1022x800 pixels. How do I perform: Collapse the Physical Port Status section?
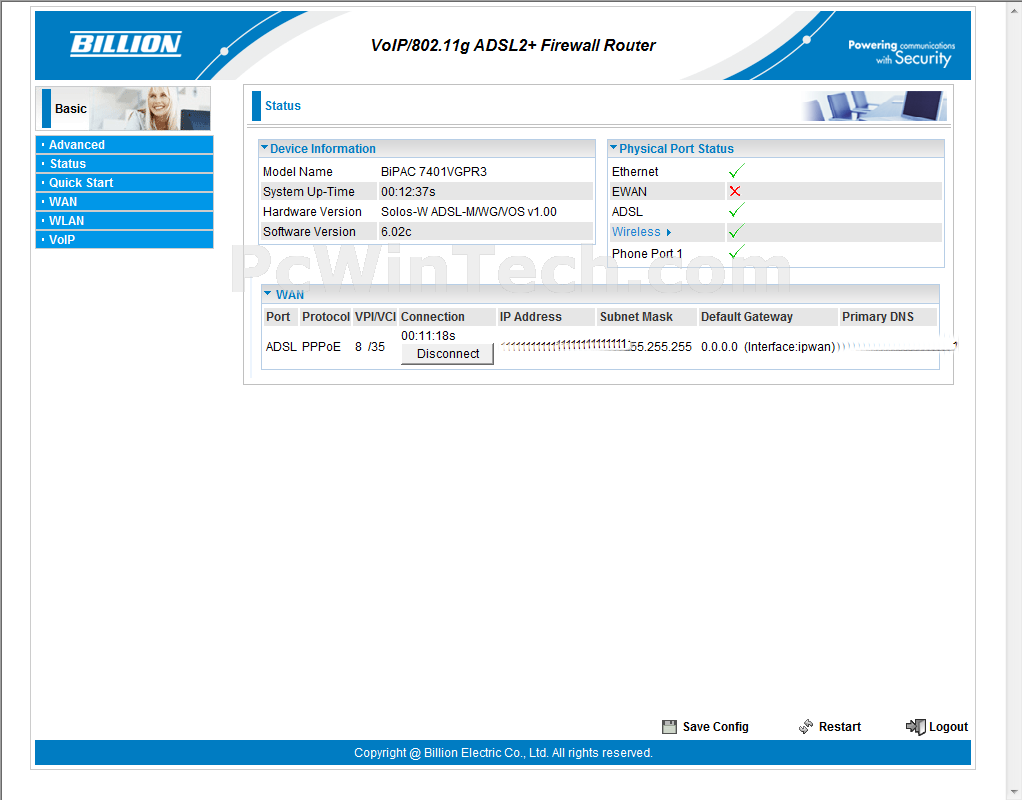coord(613,148)
